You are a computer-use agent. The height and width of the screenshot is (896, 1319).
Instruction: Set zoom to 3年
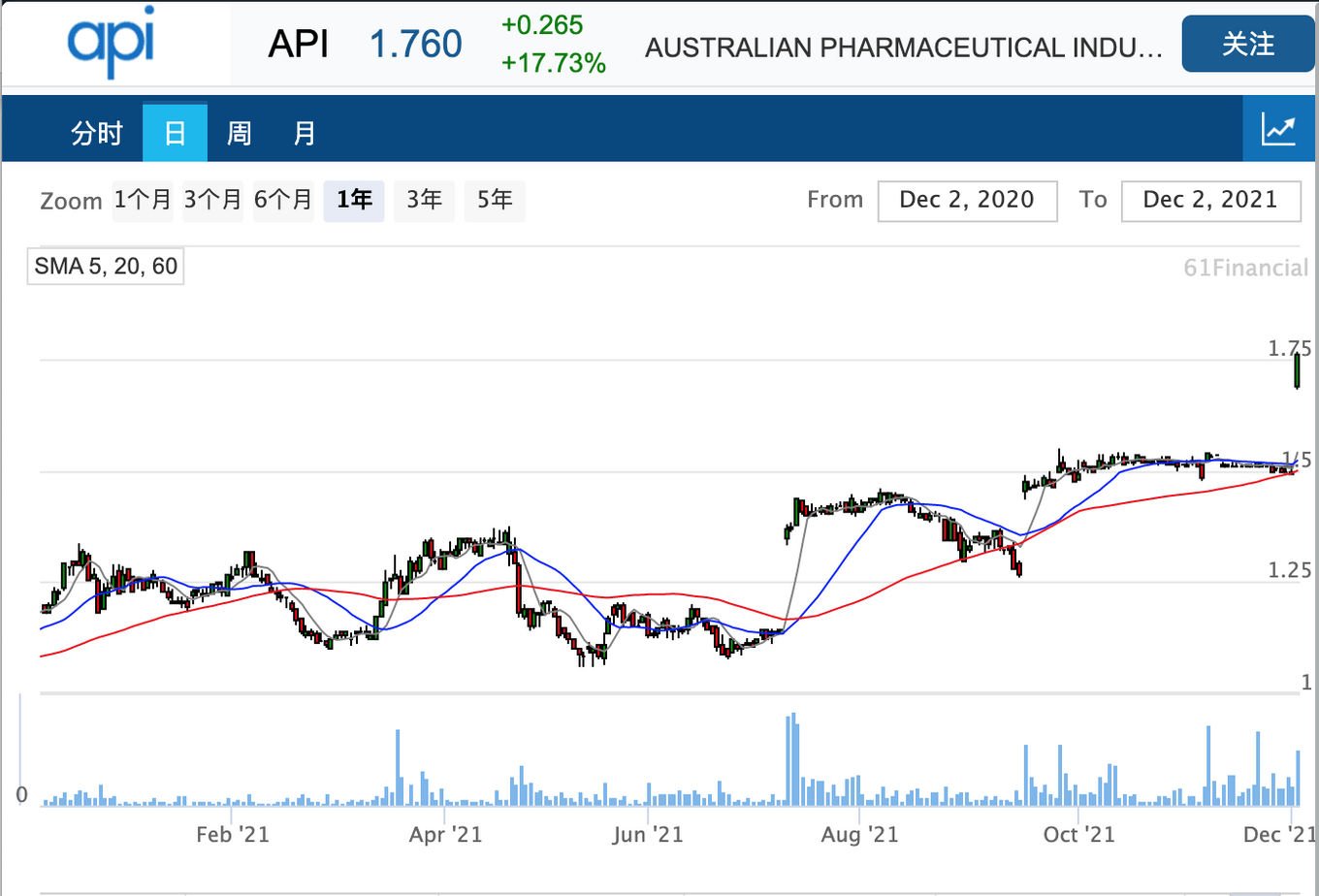pyautogui.click(x=424, y=201)
